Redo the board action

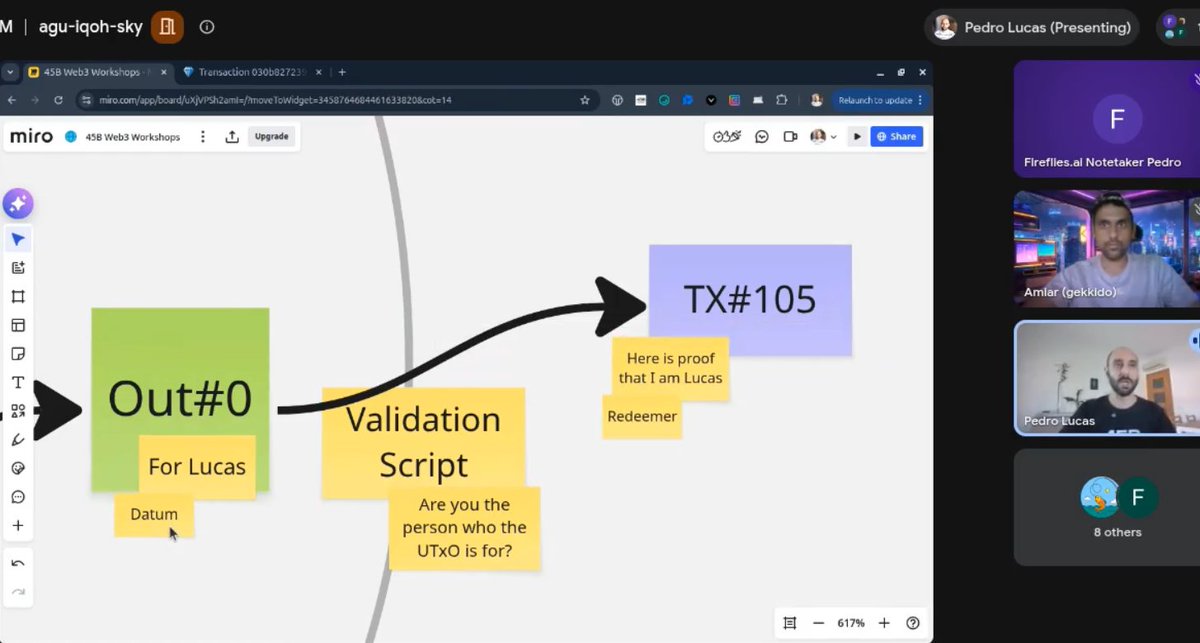[x=18, y=592]
